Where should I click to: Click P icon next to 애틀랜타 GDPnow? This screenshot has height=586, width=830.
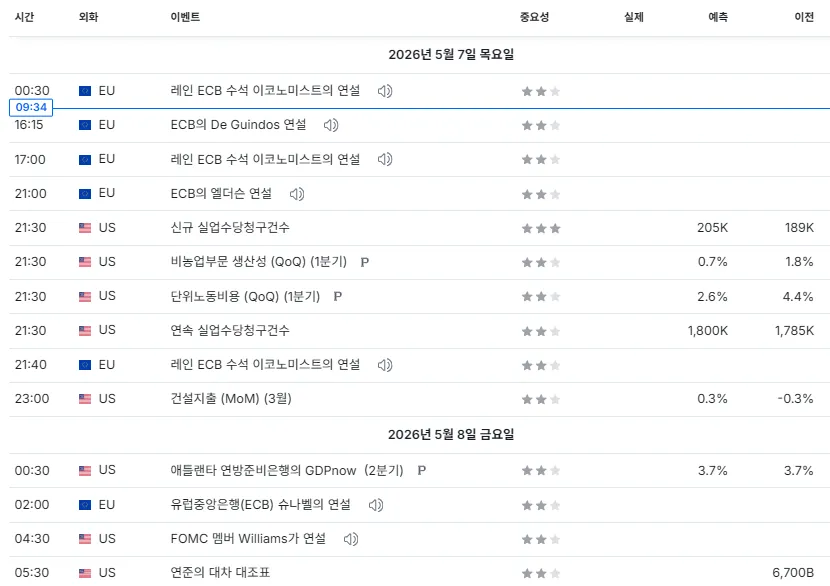coord(421,470)
